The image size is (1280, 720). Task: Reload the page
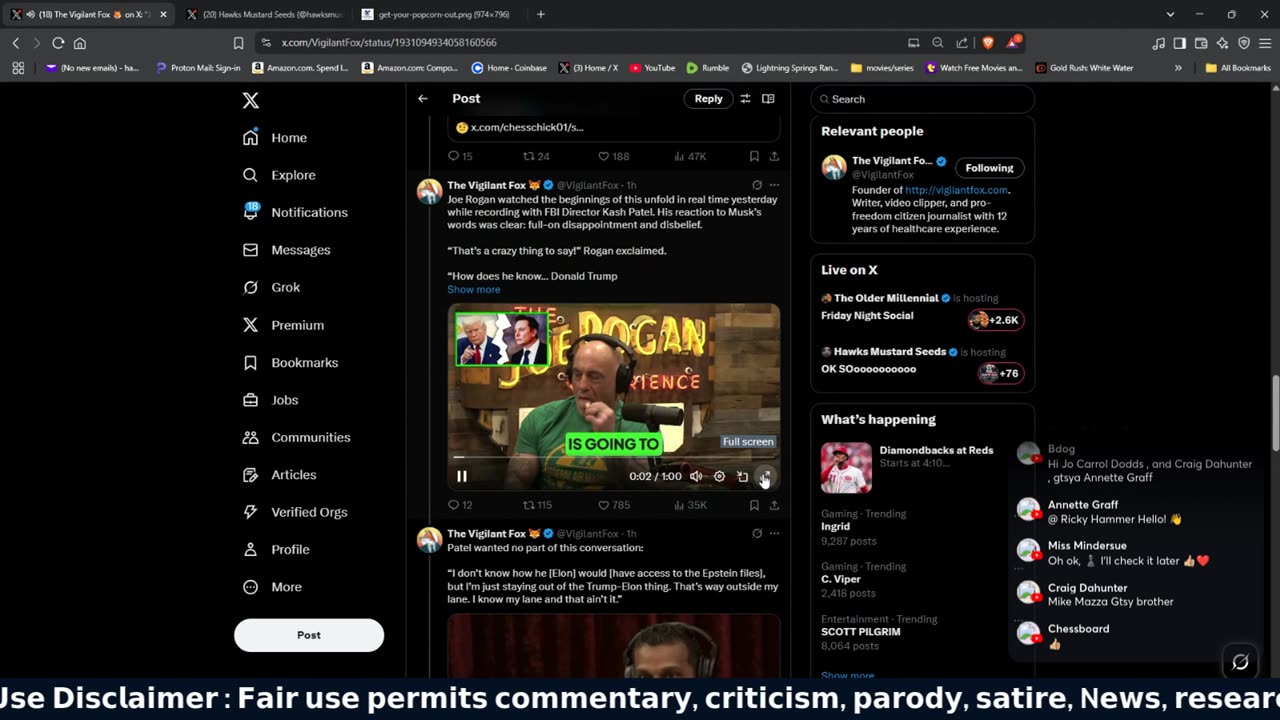[58, 43]
